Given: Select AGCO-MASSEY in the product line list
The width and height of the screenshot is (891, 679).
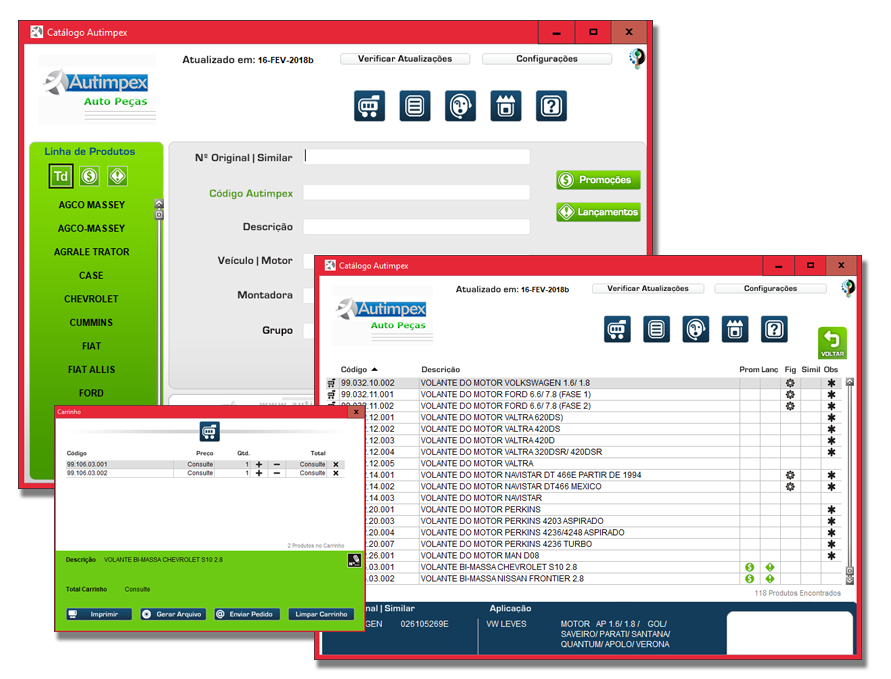Looking at the screenshot, I should pyautogui.click(x=91, y=228).
